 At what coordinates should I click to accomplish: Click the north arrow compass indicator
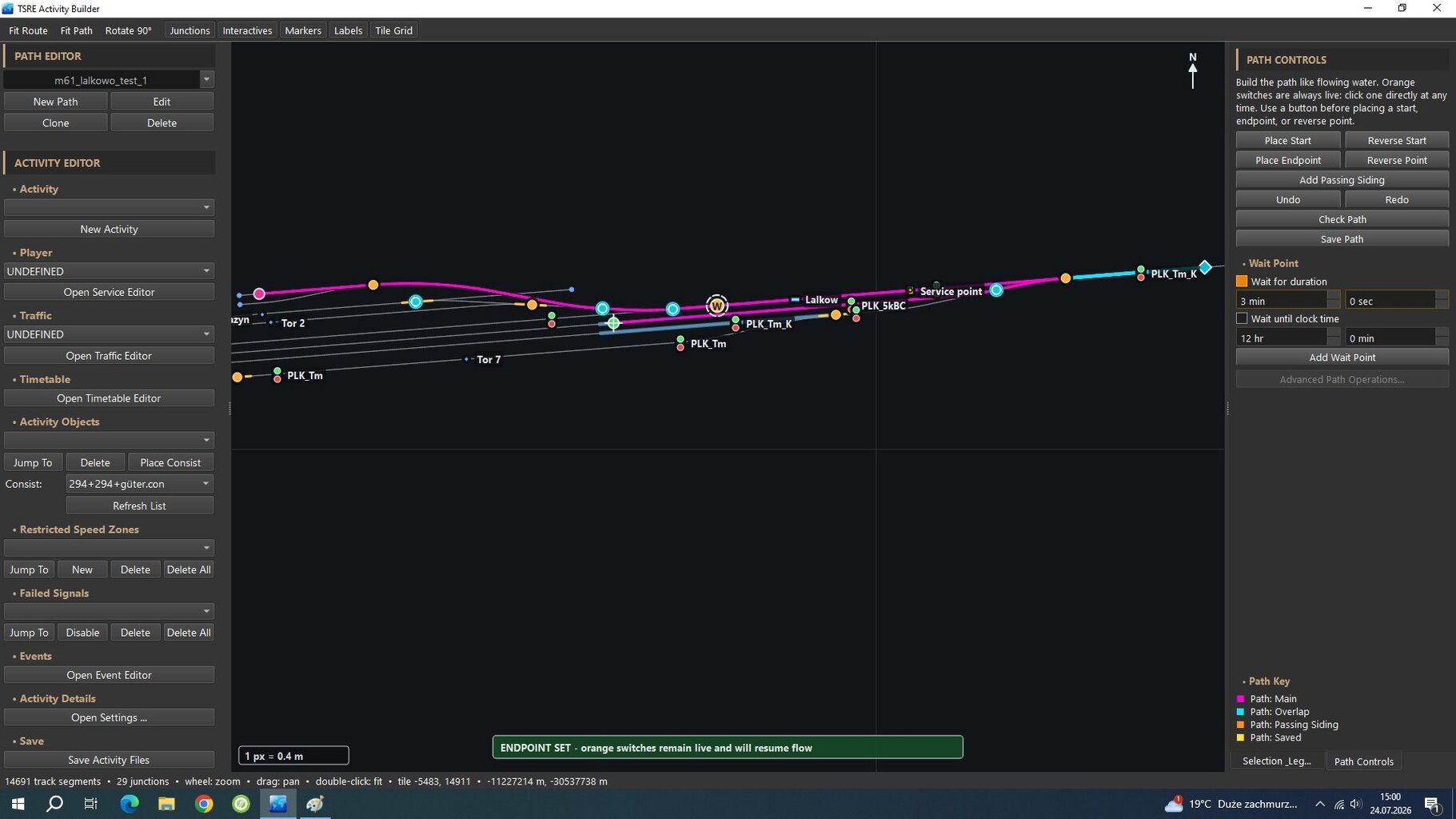(x=1192, y=70)
